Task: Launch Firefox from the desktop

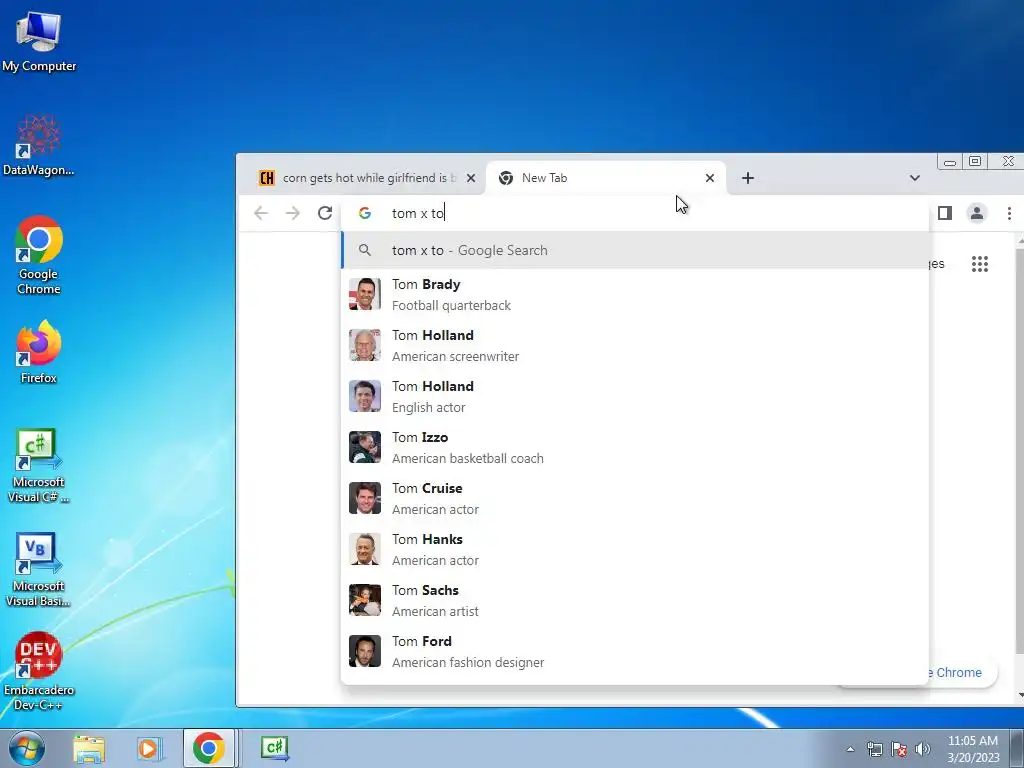Action: point(39,351)
